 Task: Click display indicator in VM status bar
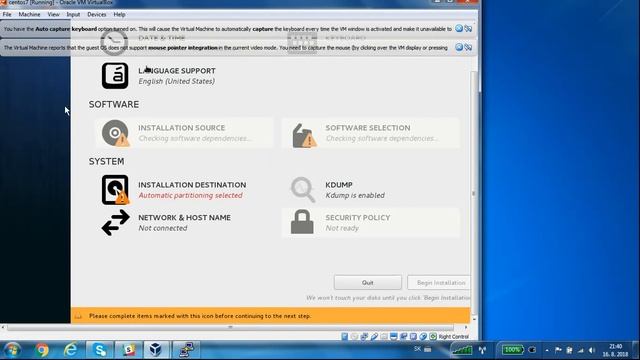[393, 337]
